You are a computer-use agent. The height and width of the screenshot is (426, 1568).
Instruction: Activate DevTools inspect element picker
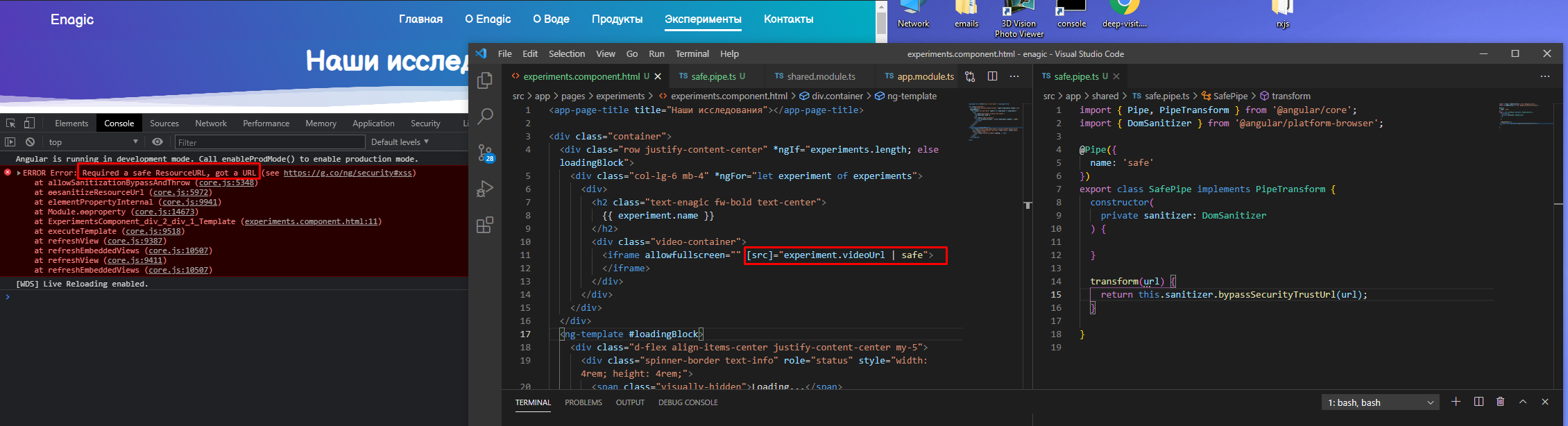click(x=10, y=123)
